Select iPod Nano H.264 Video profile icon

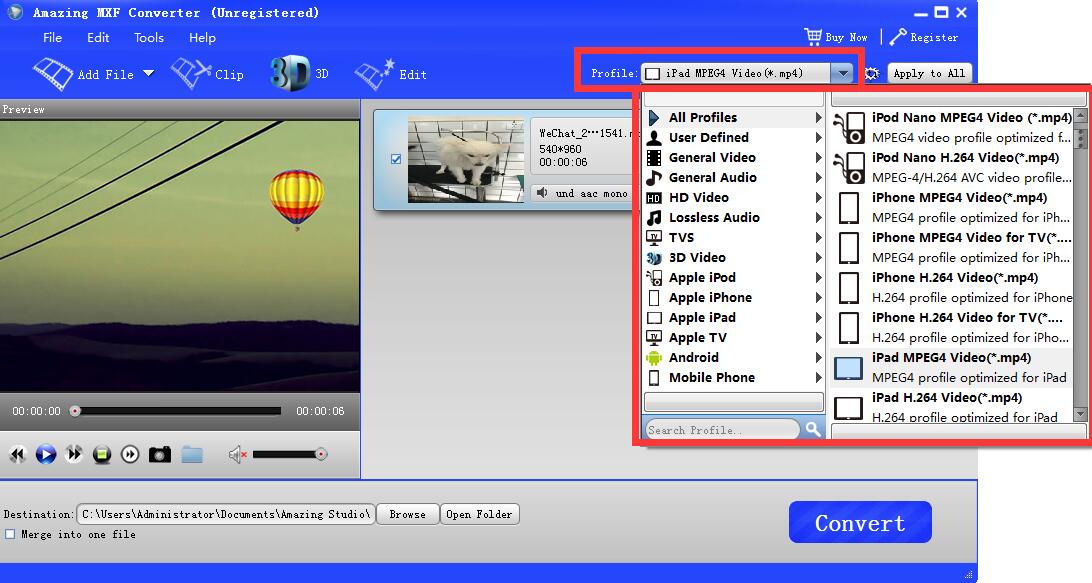(x=849, y=167)
